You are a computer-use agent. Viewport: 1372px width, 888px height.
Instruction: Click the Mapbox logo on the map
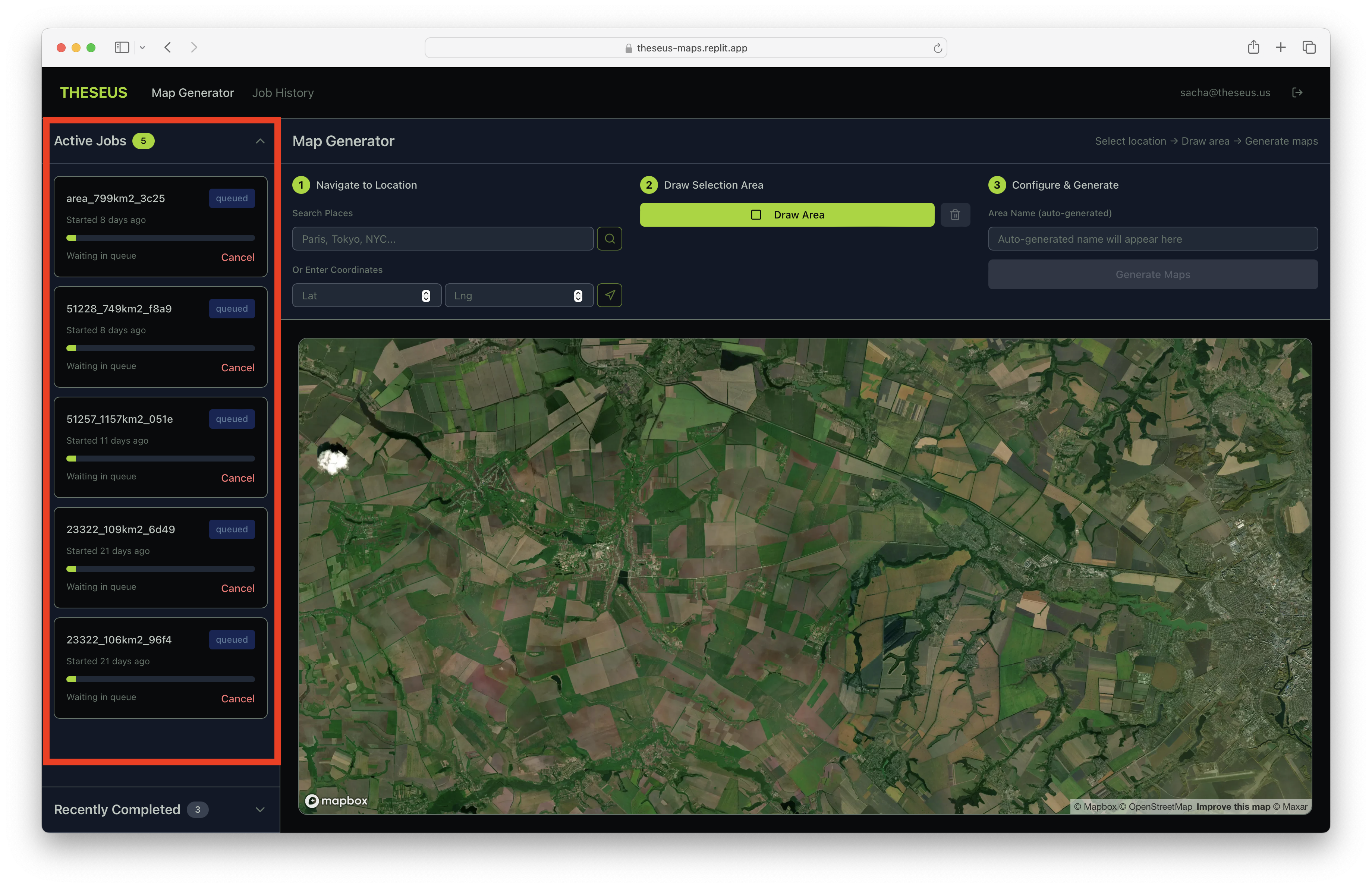click(x=336, y=800)
